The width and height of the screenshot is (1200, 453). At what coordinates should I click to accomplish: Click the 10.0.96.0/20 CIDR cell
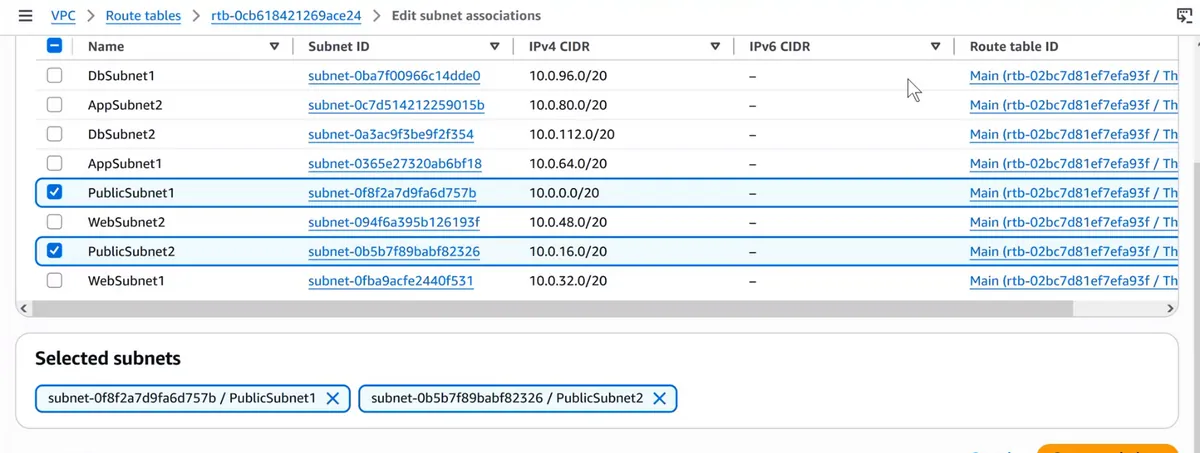(566, 76)
